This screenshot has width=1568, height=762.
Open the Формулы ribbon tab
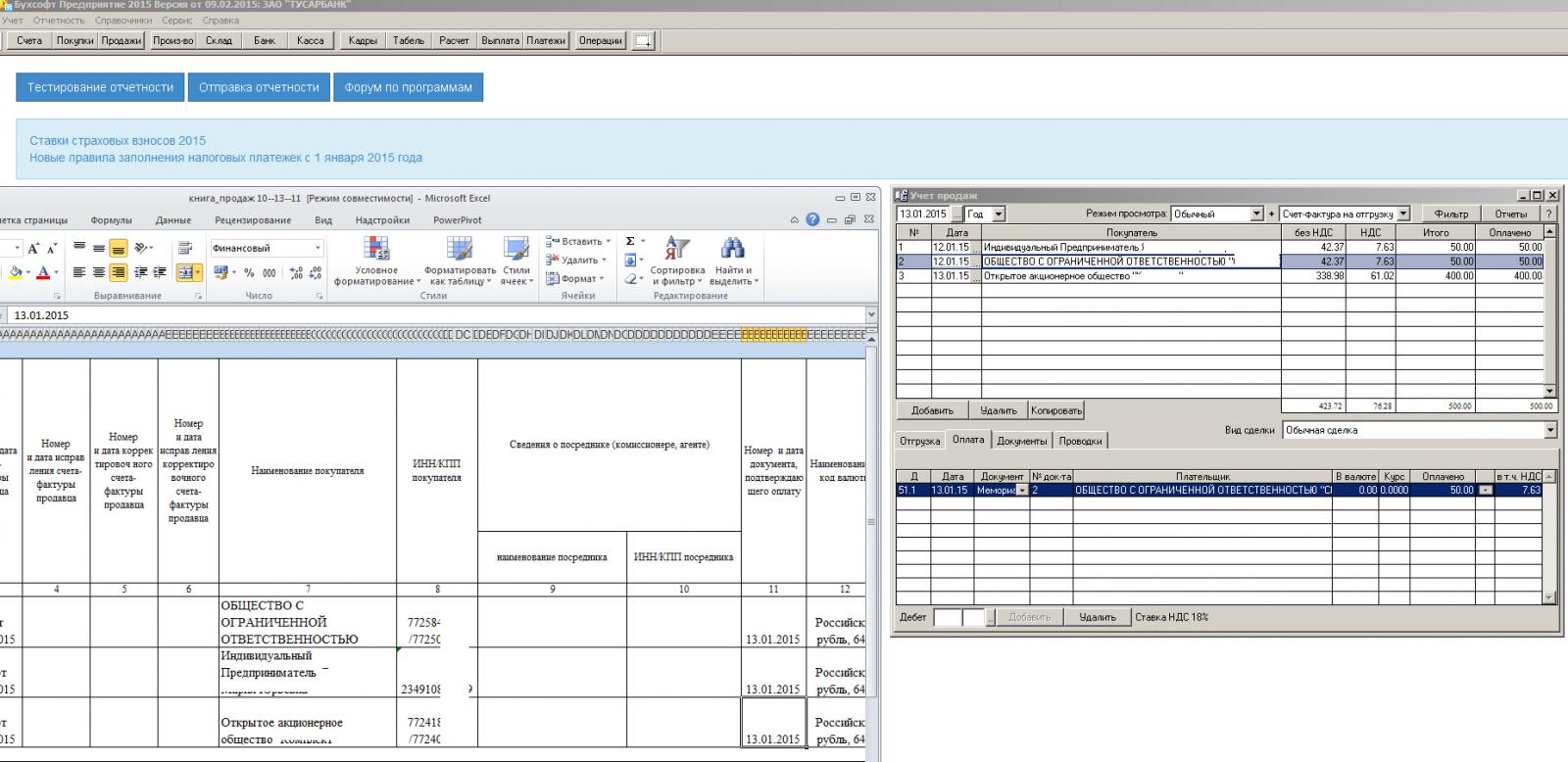(111, 220)
